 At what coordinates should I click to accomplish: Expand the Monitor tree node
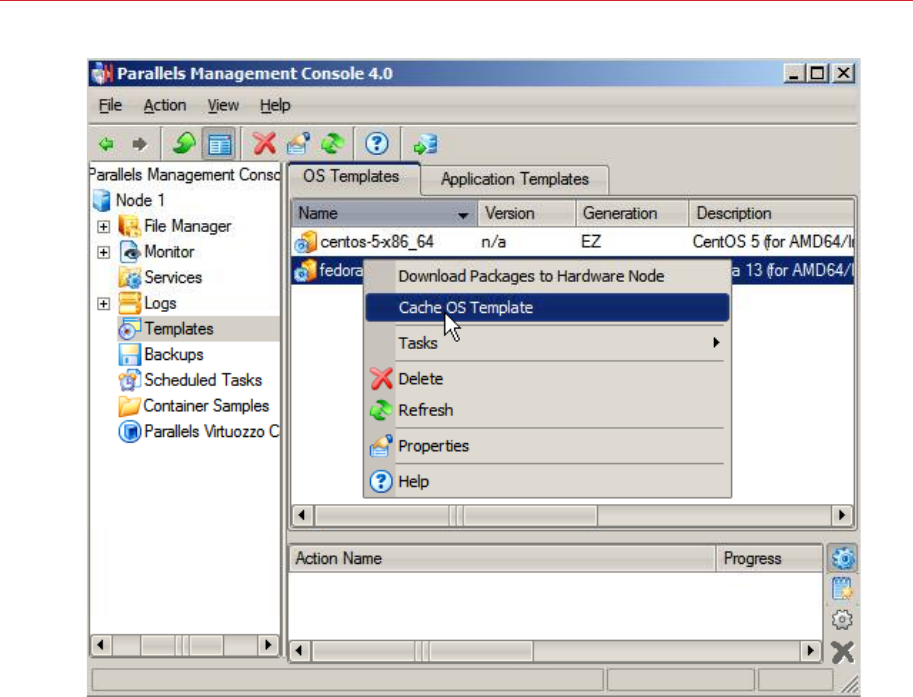click(x=104, y=252)
